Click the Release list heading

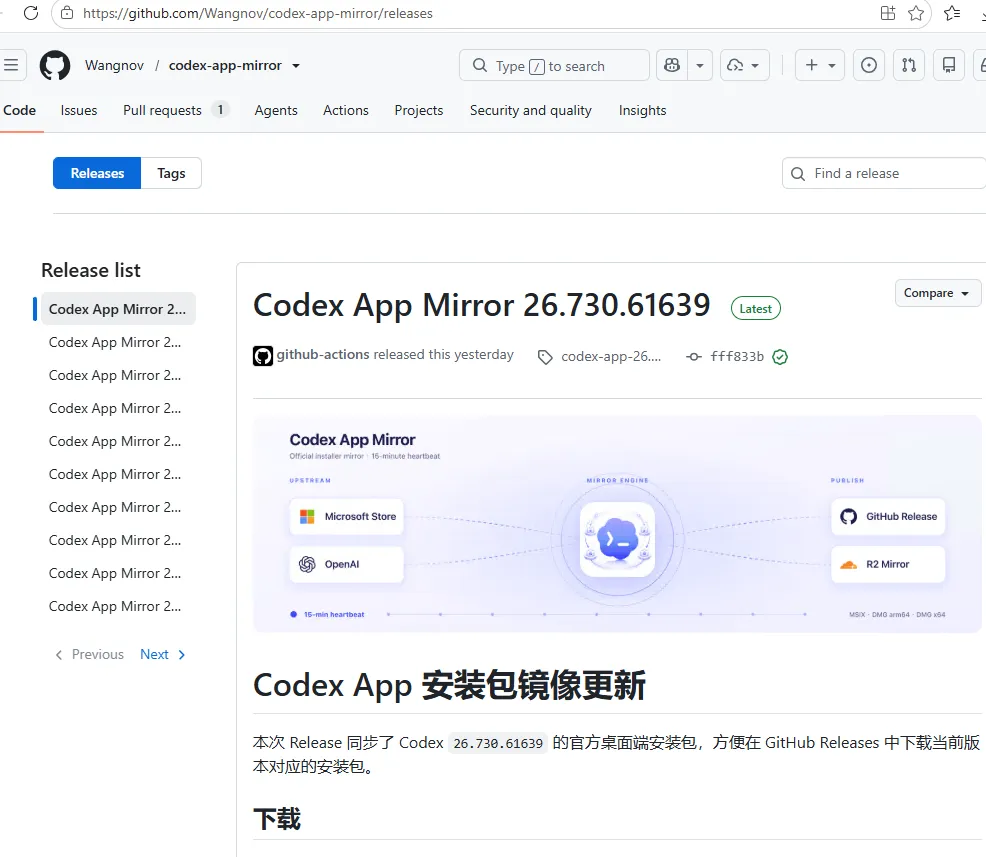click(x=91, y=270)
